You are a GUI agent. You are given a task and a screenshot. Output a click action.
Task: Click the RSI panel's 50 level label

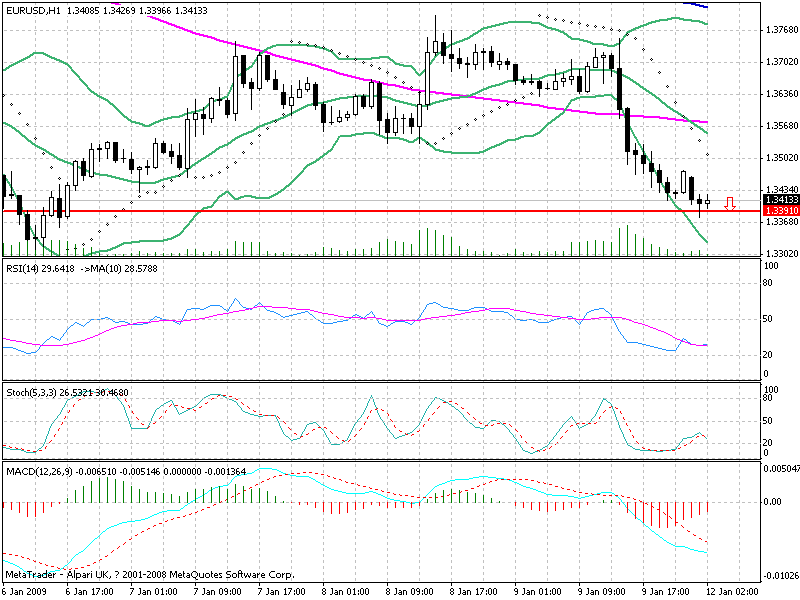(768, 319)
